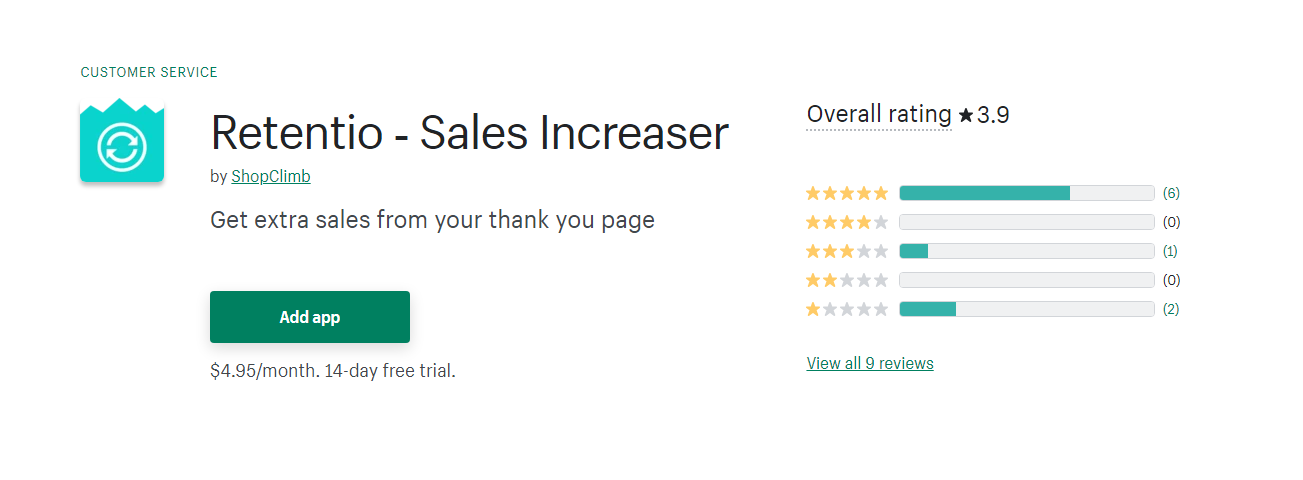Click the Add app button
Viewport: 1303px width, 480px height.
tap(310, 317)
